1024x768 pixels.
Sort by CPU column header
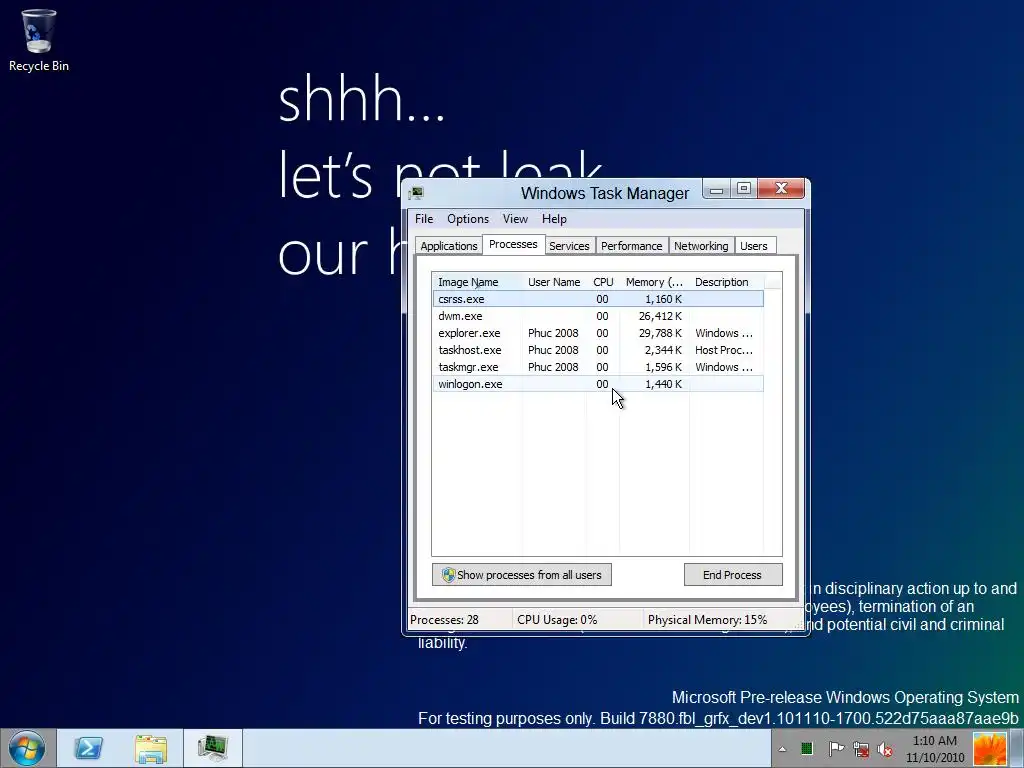[603, 282]
